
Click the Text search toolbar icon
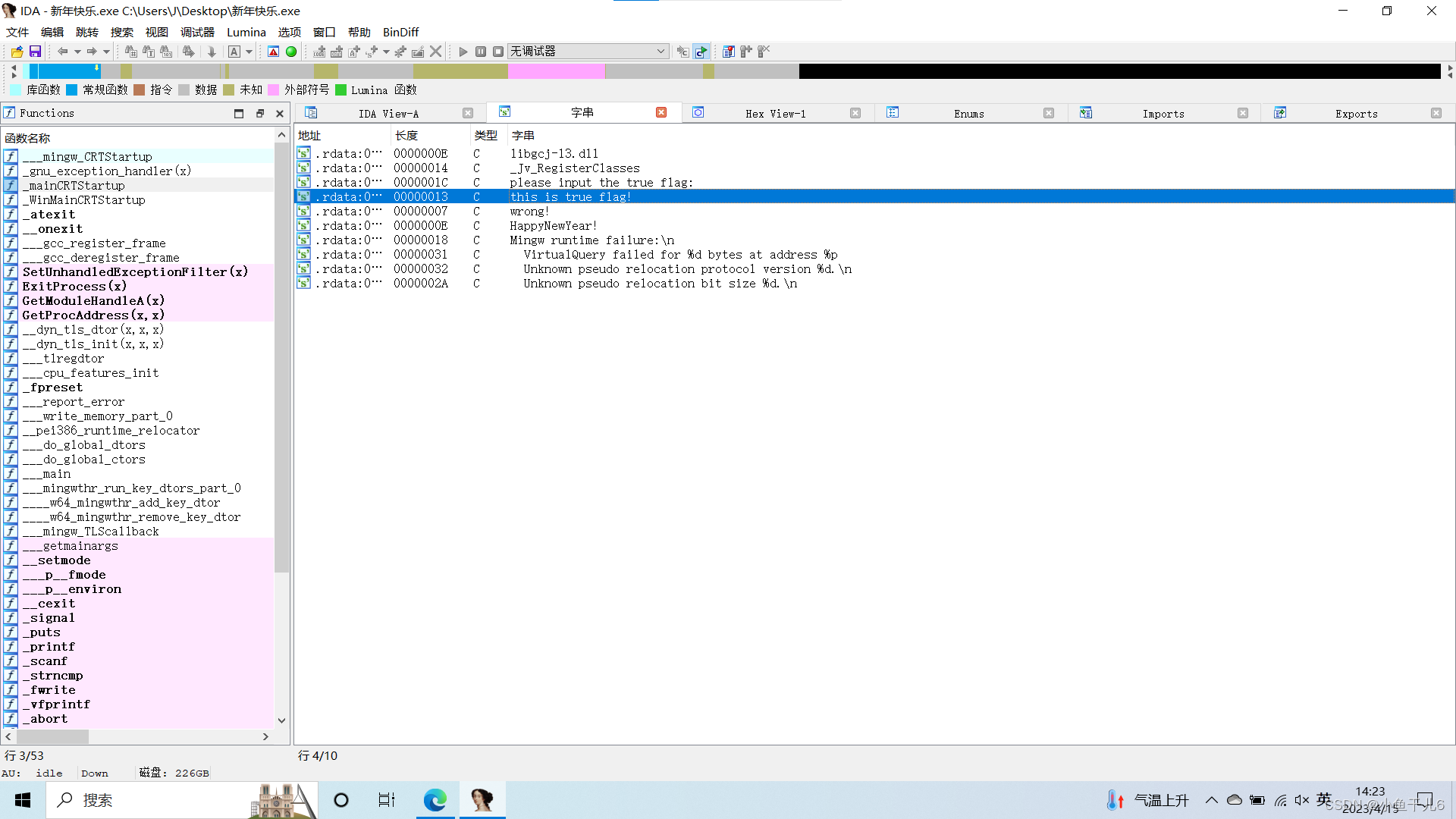[149, 51]
